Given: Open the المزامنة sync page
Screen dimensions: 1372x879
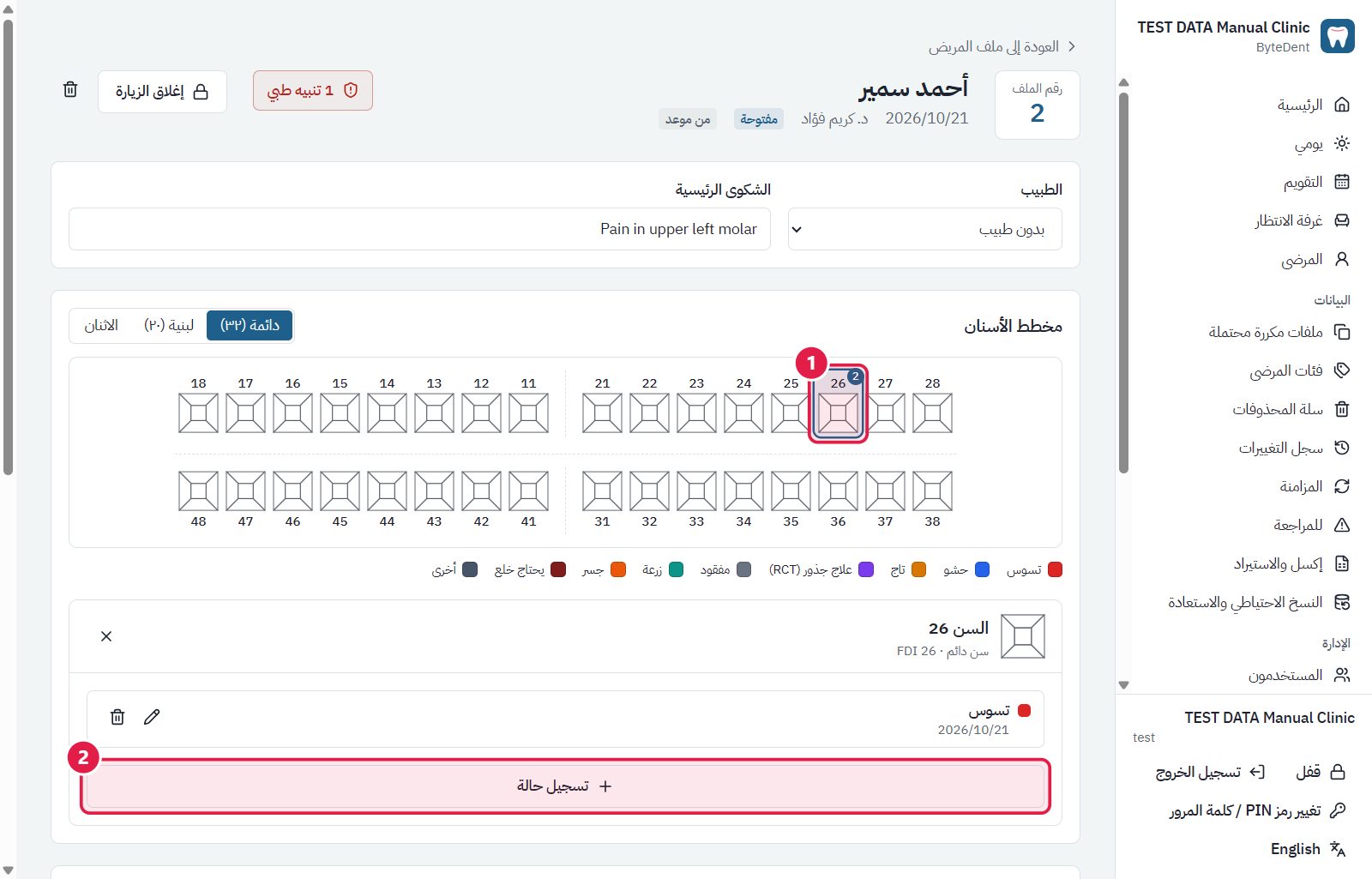Looking at the screenshot, I should [x=1314, y=486].
